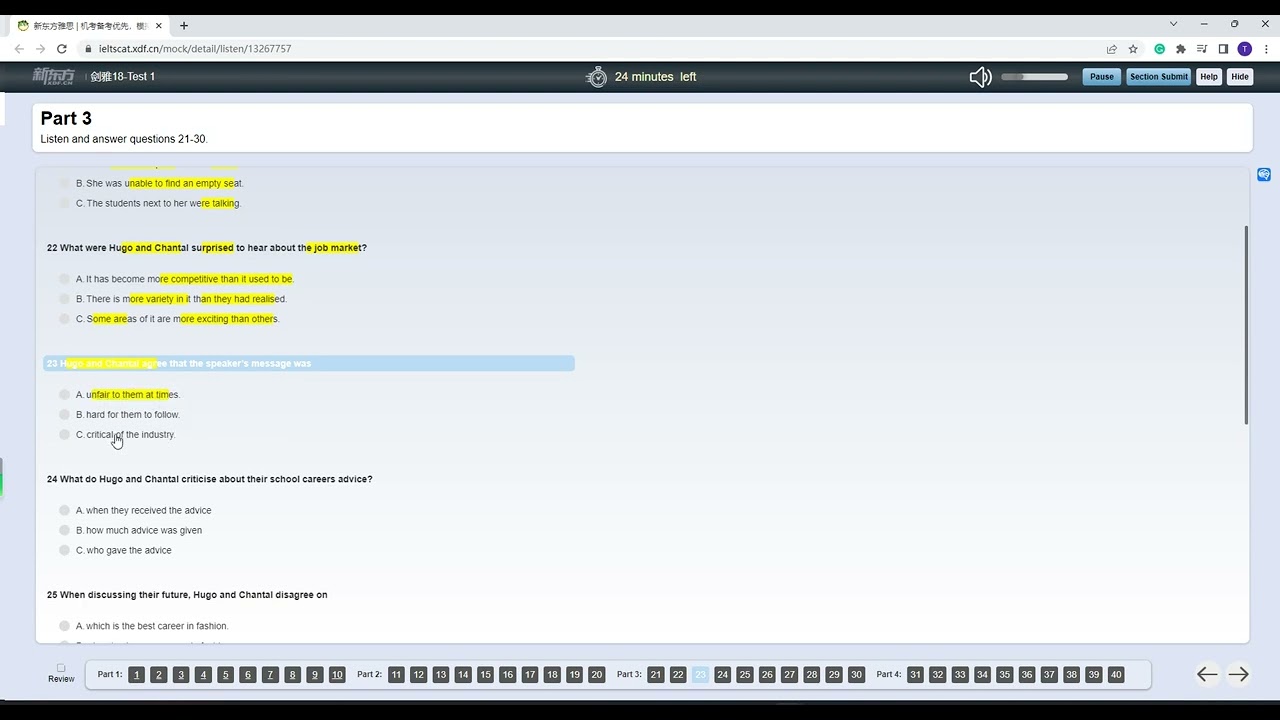This screenshot has width=1280, height=720.
Task: Click the browser address bar URL
Action: 195,48
